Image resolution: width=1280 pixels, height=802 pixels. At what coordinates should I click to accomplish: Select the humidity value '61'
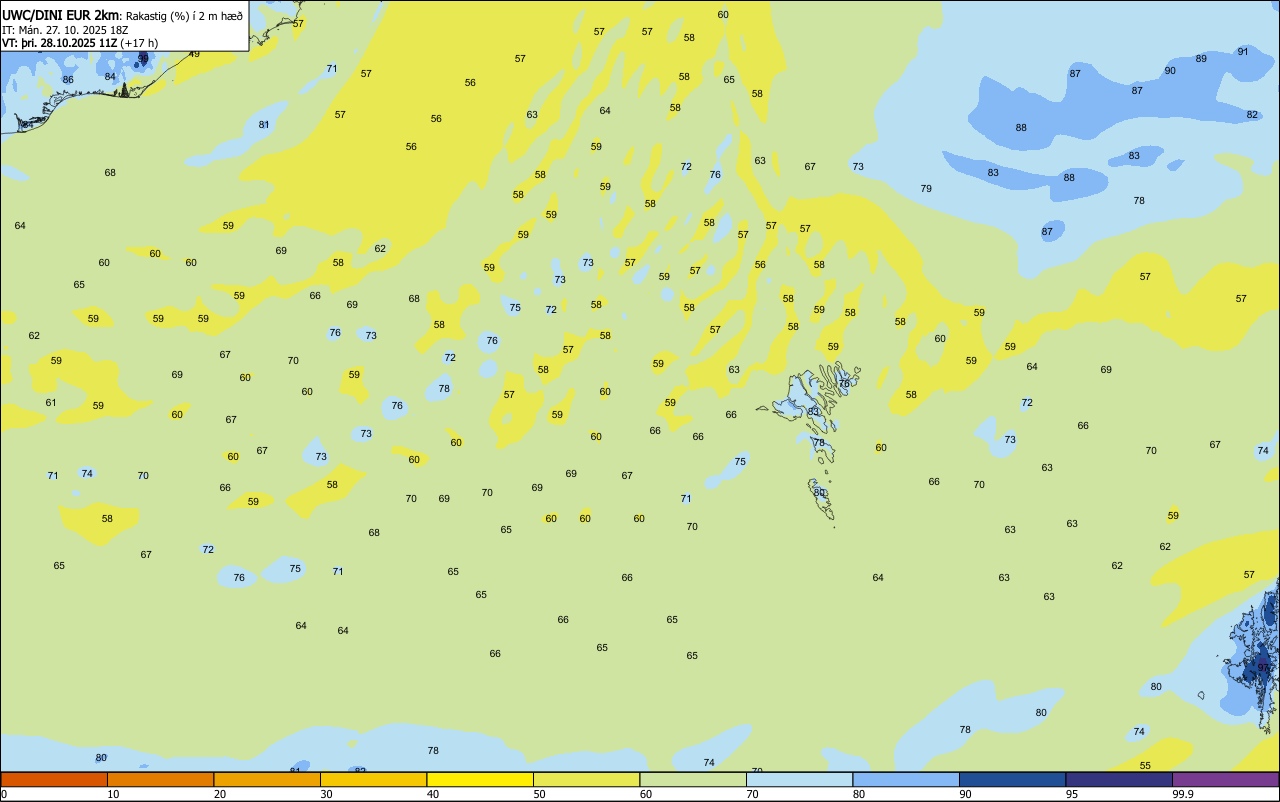[x=51, y=402]
